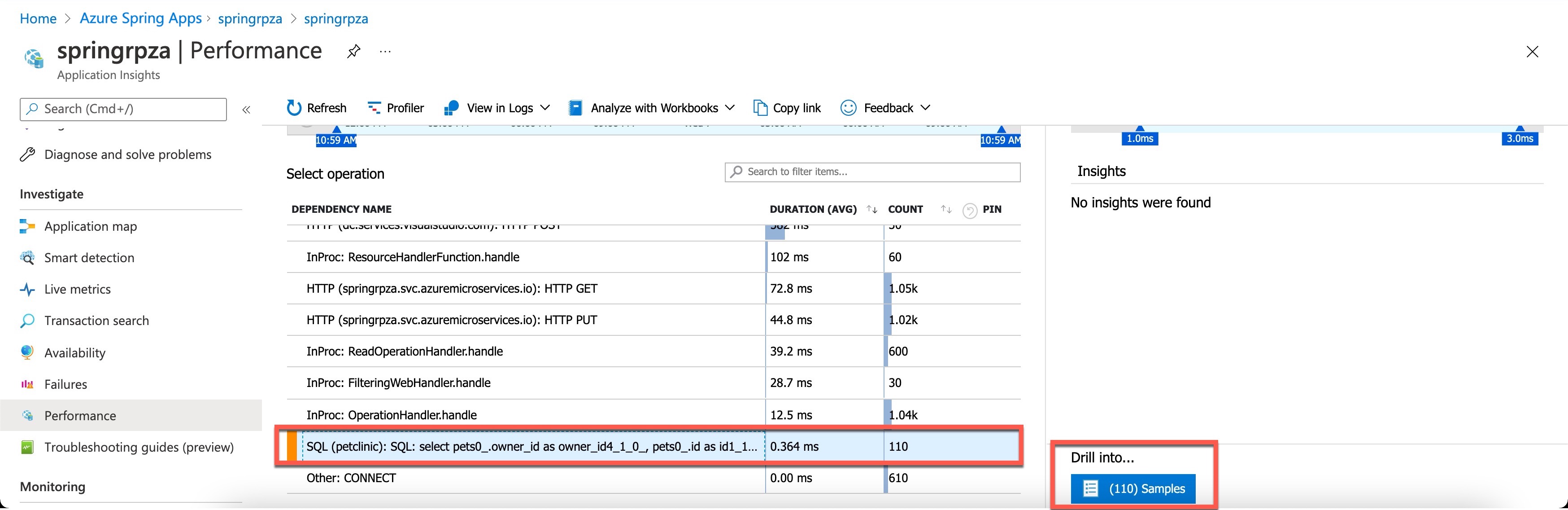
Task: Select Performance in the Investigate menu
Action: (80, 416)
